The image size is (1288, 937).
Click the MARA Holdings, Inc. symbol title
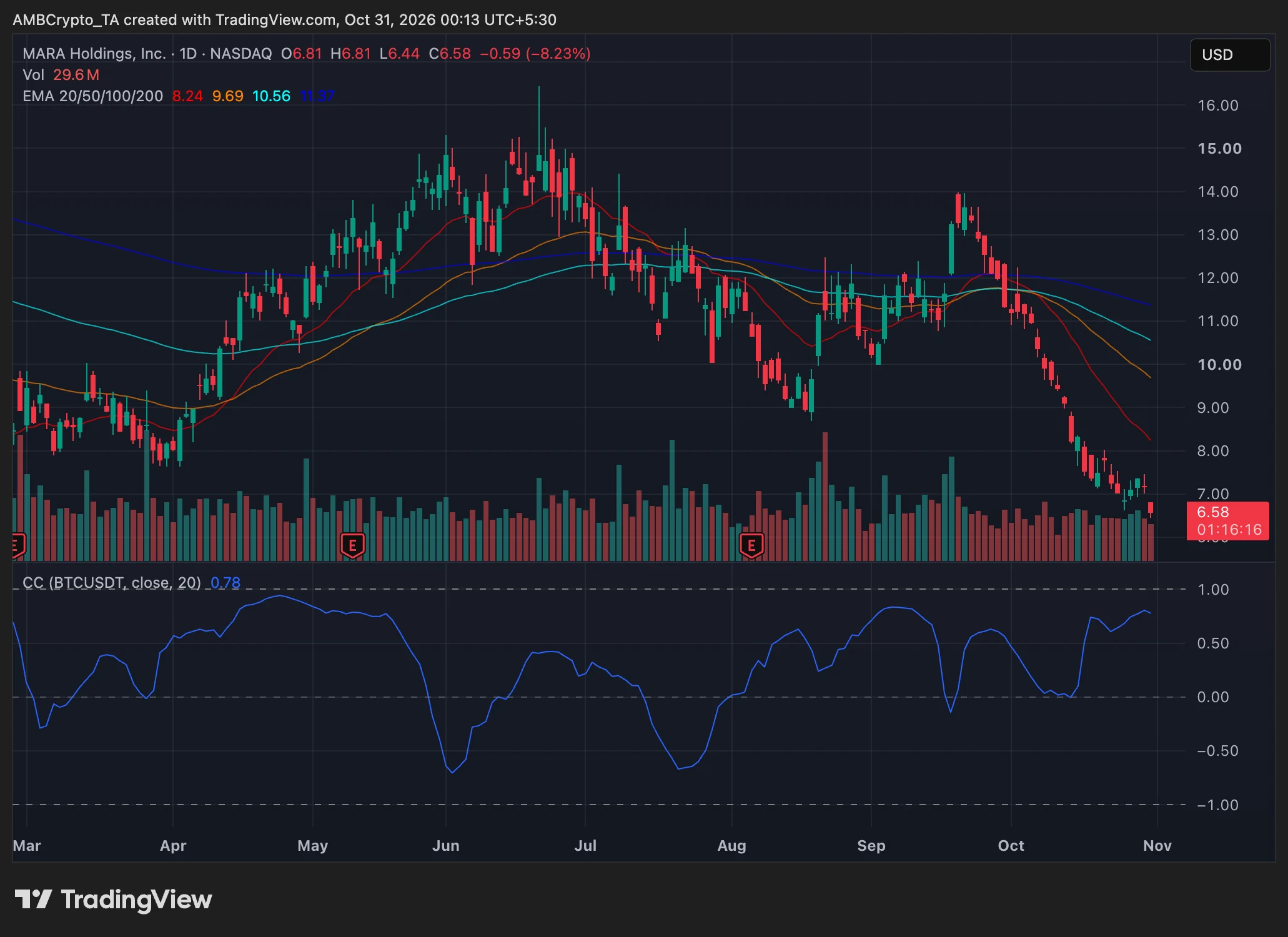[94, 54]
